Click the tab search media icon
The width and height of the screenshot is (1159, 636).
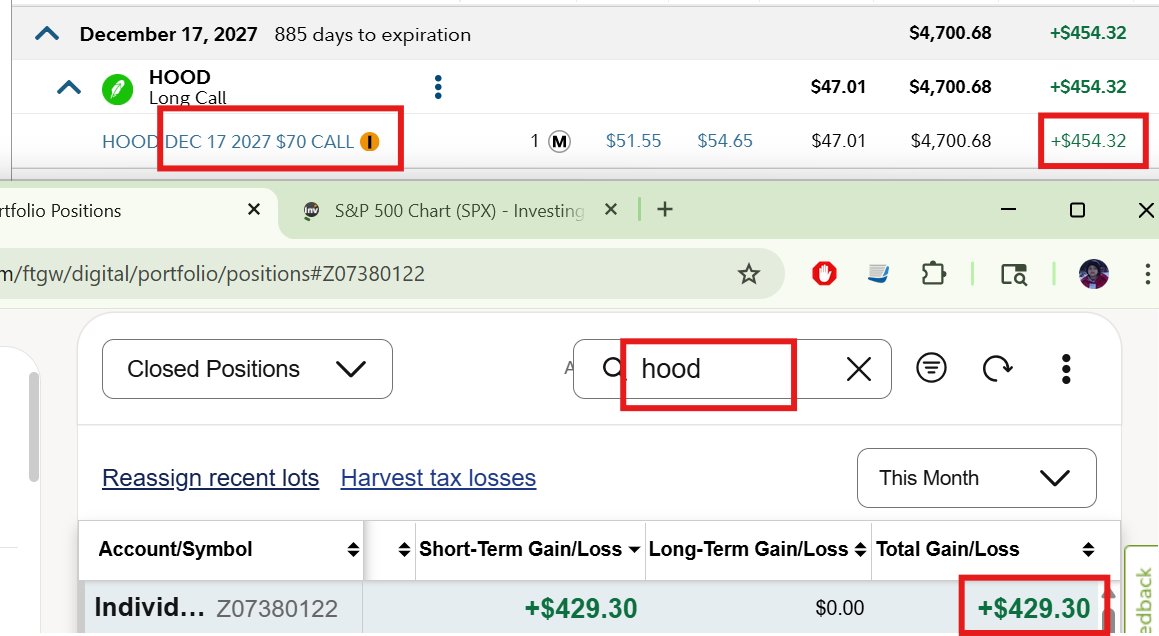(x=1014, y=274)
